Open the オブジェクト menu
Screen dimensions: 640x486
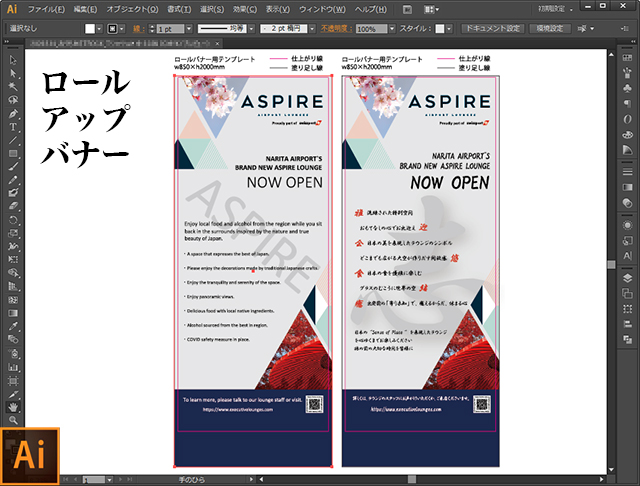(x=132, y=9)
